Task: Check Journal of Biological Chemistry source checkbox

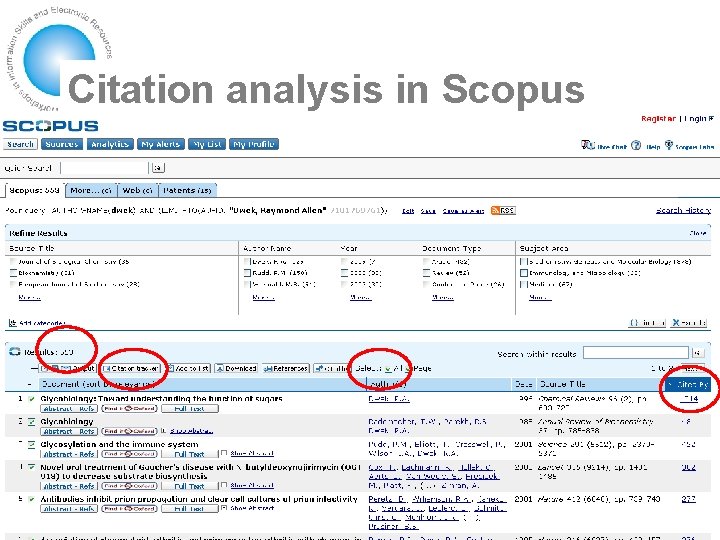Action: pyautogui.click(x=13, y=262)
